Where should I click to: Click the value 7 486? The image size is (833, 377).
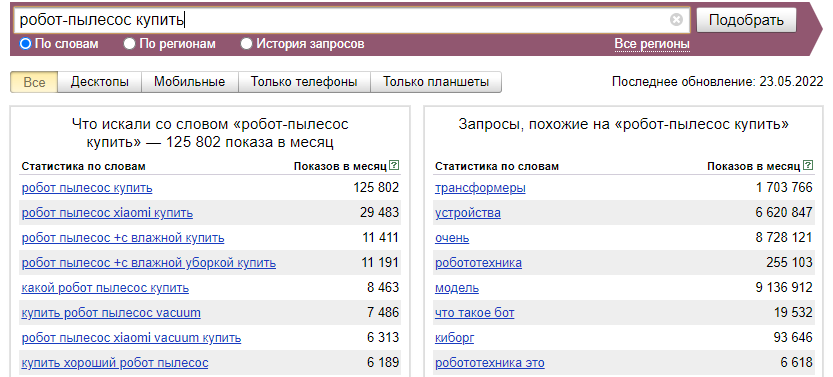click(383, 313)
